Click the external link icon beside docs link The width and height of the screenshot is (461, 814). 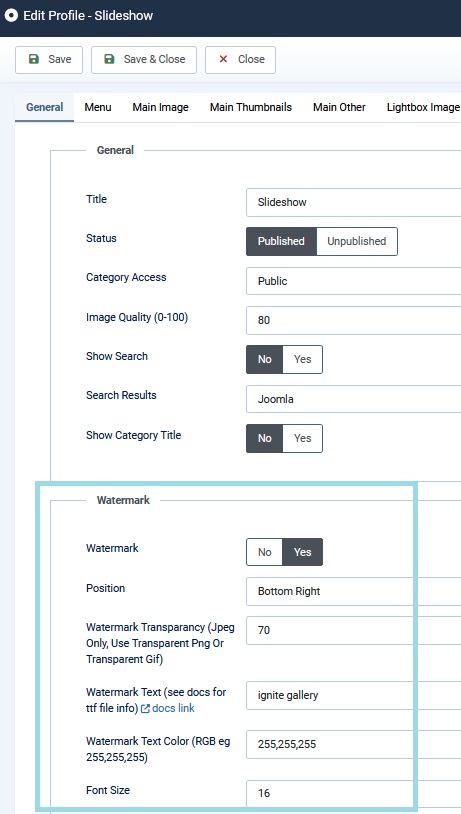click(x=145, y=709)
